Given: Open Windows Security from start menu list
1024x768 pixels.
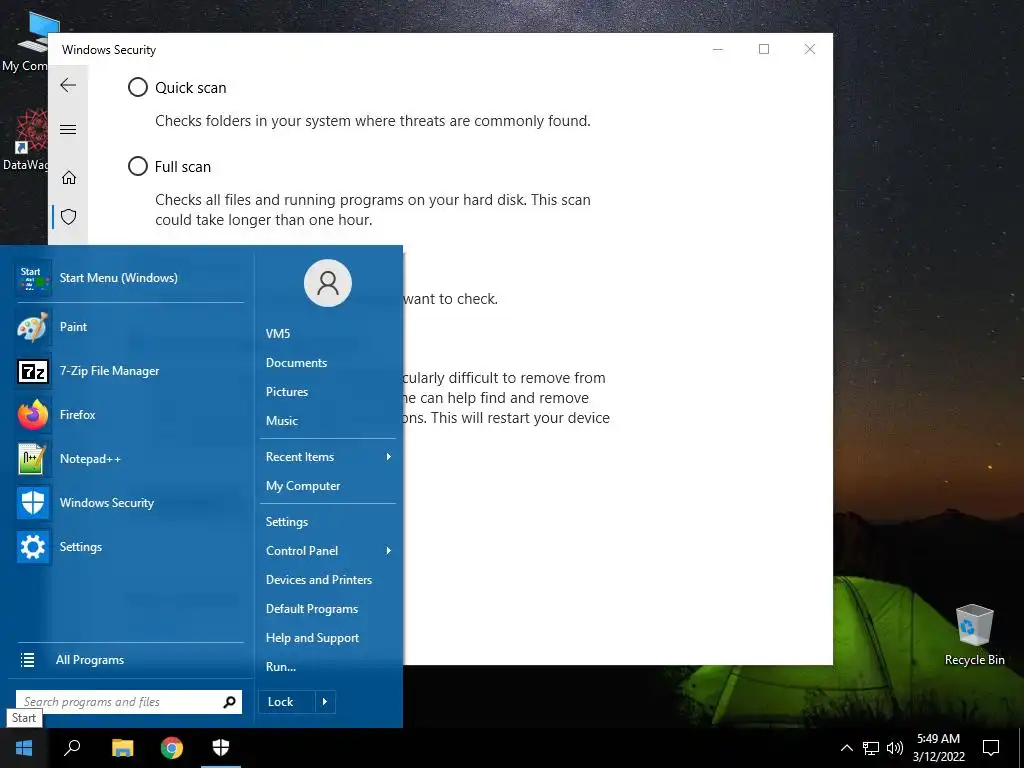Looking at the screenshot, I should click(x=129, y=503).
